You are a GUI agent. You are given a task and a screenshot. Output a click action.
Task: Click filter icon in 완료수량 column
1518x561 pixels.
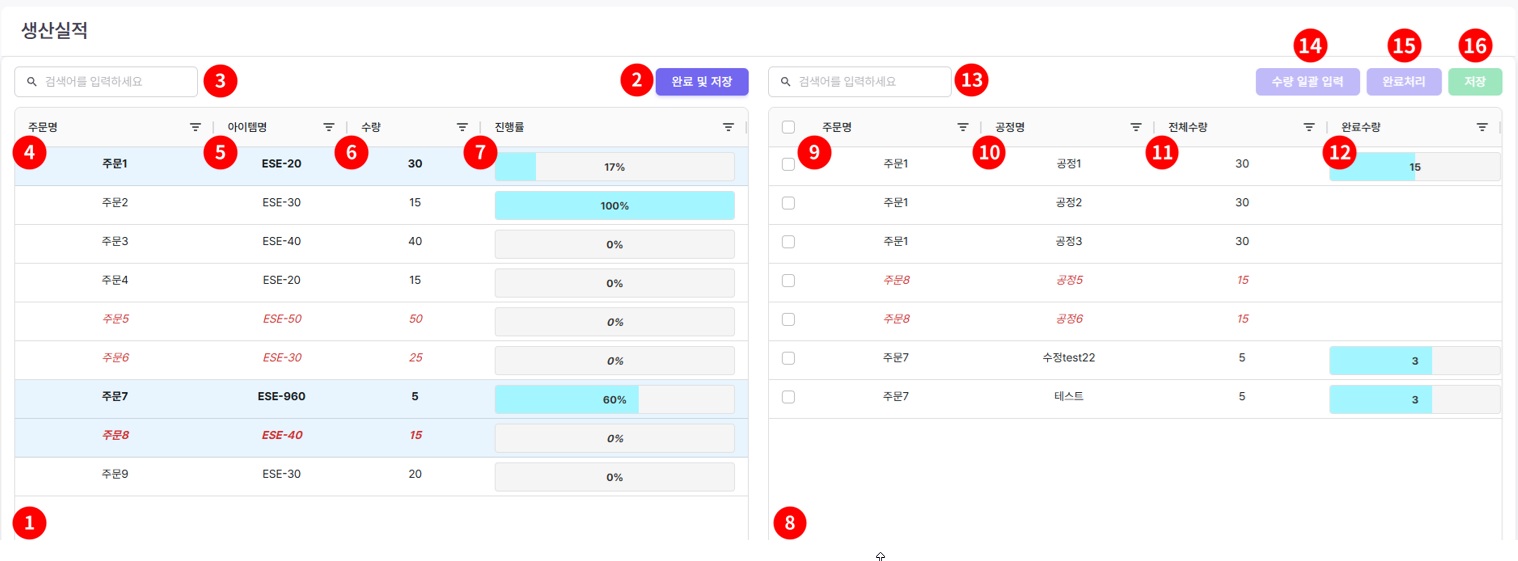coord(1482,127)
